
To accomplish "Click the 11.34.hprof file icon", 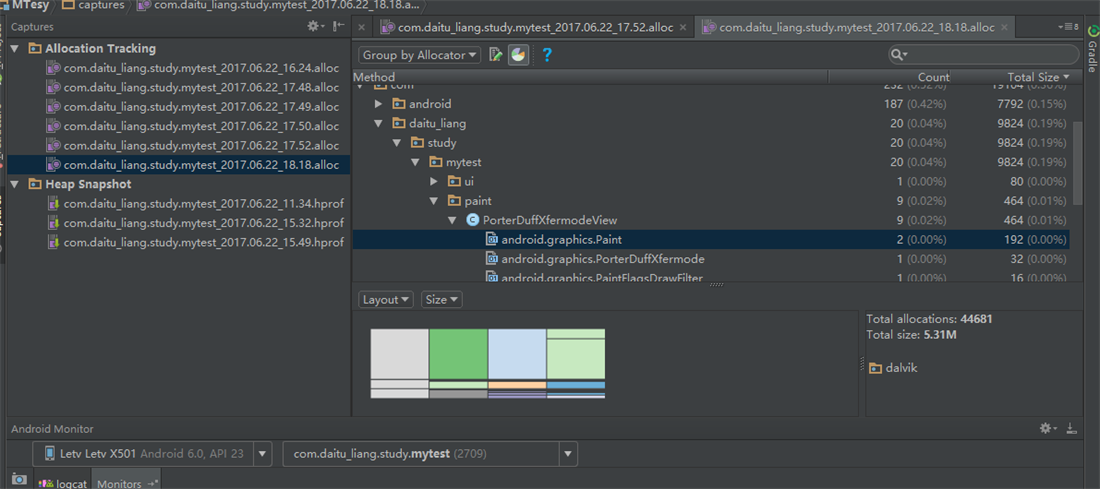I will pos(53,203).
